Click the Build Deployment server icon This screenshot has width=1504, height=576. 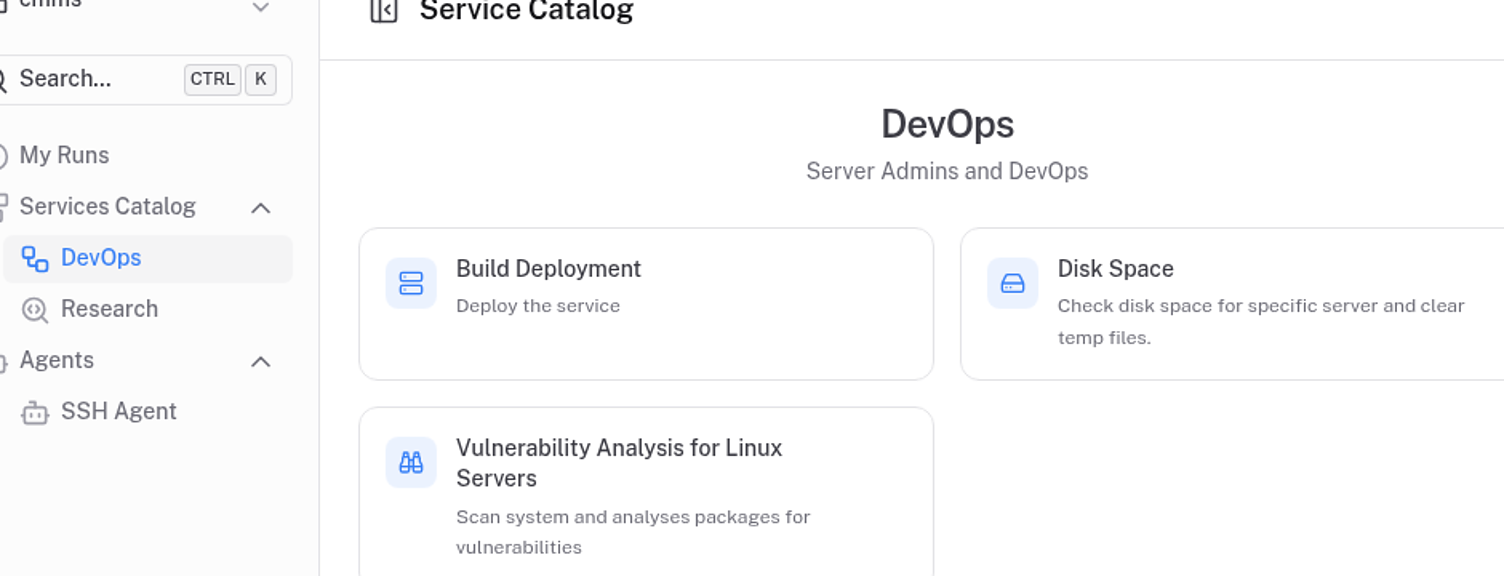pyautogui.click(x=411, y=283)
